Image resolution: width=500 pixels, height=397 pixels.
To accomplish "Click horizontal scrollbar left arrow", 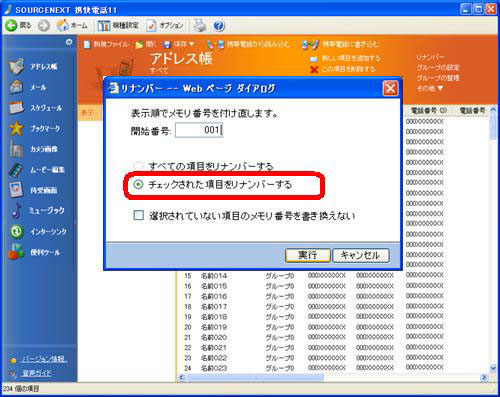I will pyautogui.click(x=181, y=377).
